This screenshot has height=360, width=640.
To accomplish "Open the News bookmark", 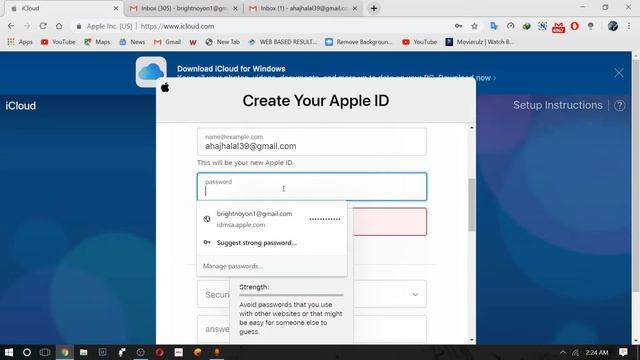I will (132, 42).
